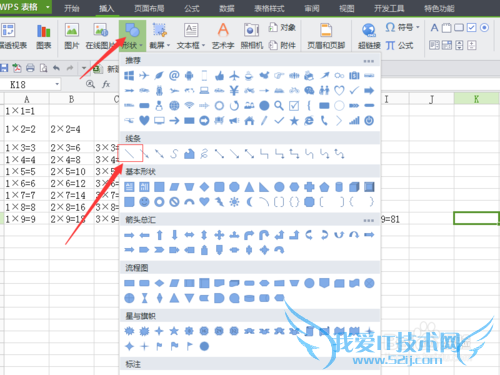The height and width of the screenshot is (375, 500).
Task: Open the 符号 symbol dropdown
Action: [x=402, y=27]
